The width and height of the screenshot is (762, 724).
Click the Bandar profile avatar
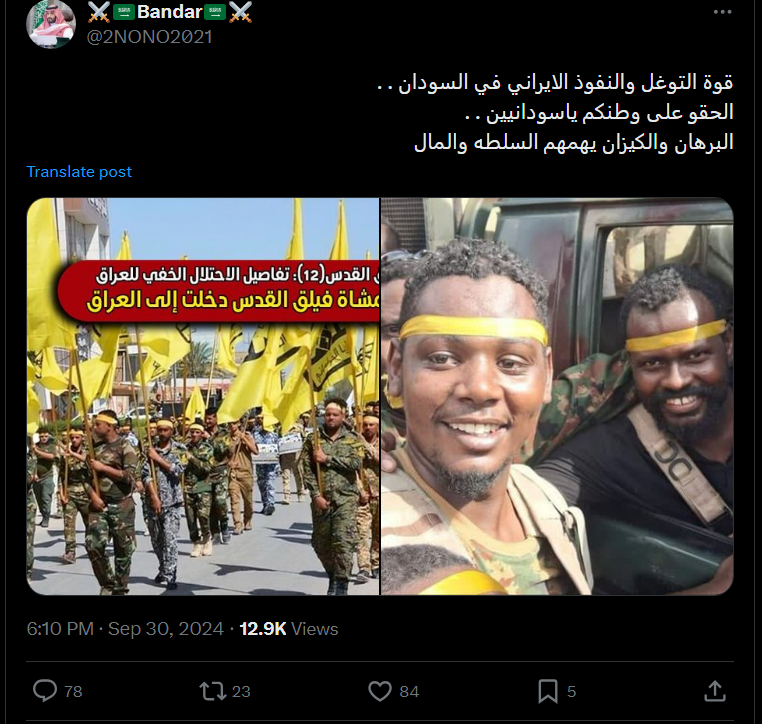(x=51, y=24)
